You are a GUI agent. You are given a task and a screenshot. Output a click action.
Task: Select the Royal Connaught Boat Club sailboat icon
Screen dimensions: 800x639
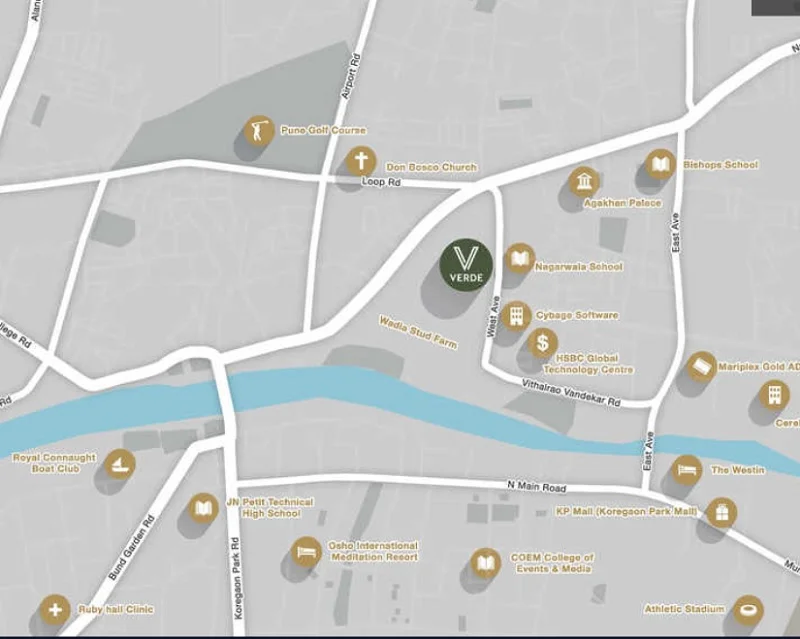pyautogui.click(x=120, y=464)
